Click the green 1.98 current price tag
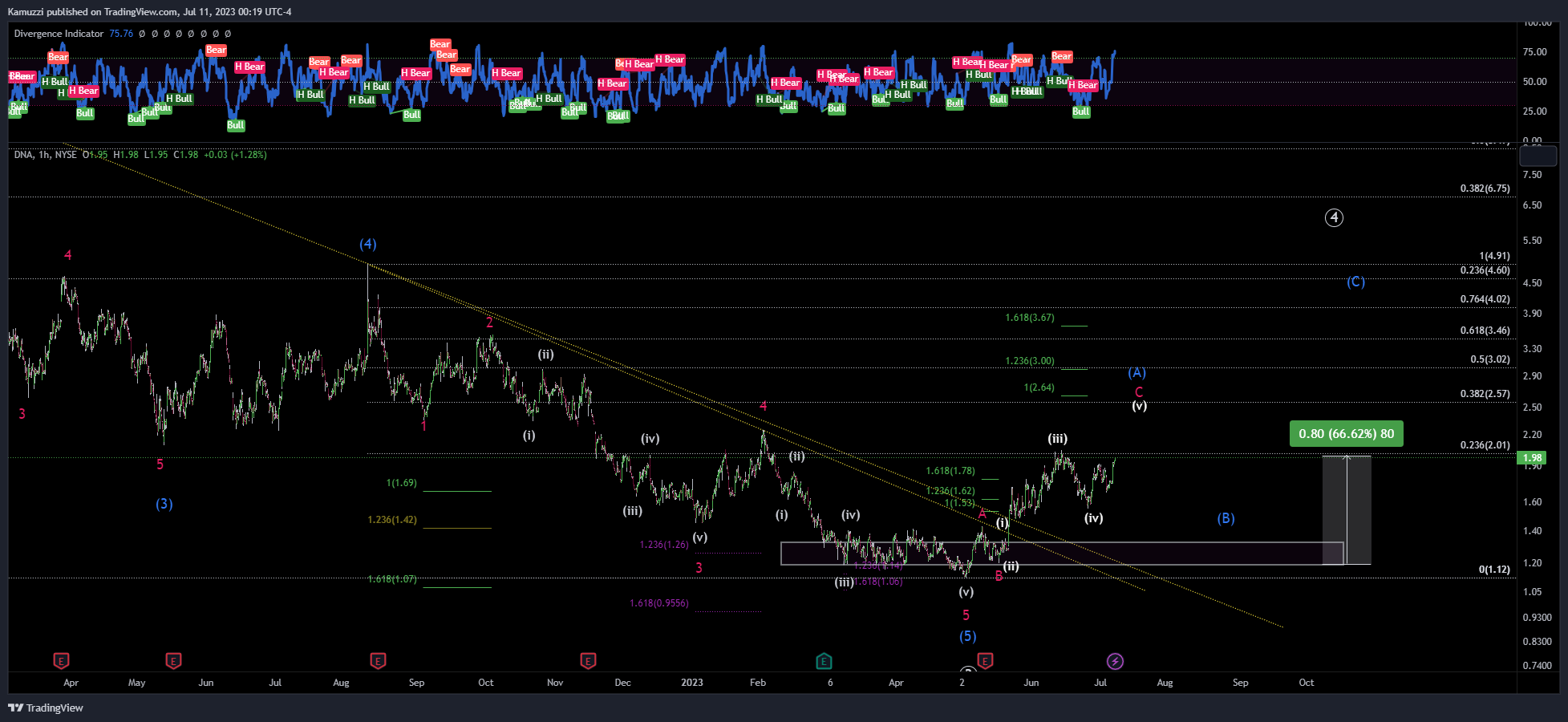This screenshot has height=722, width=1568. click(x=1533, y=458)
